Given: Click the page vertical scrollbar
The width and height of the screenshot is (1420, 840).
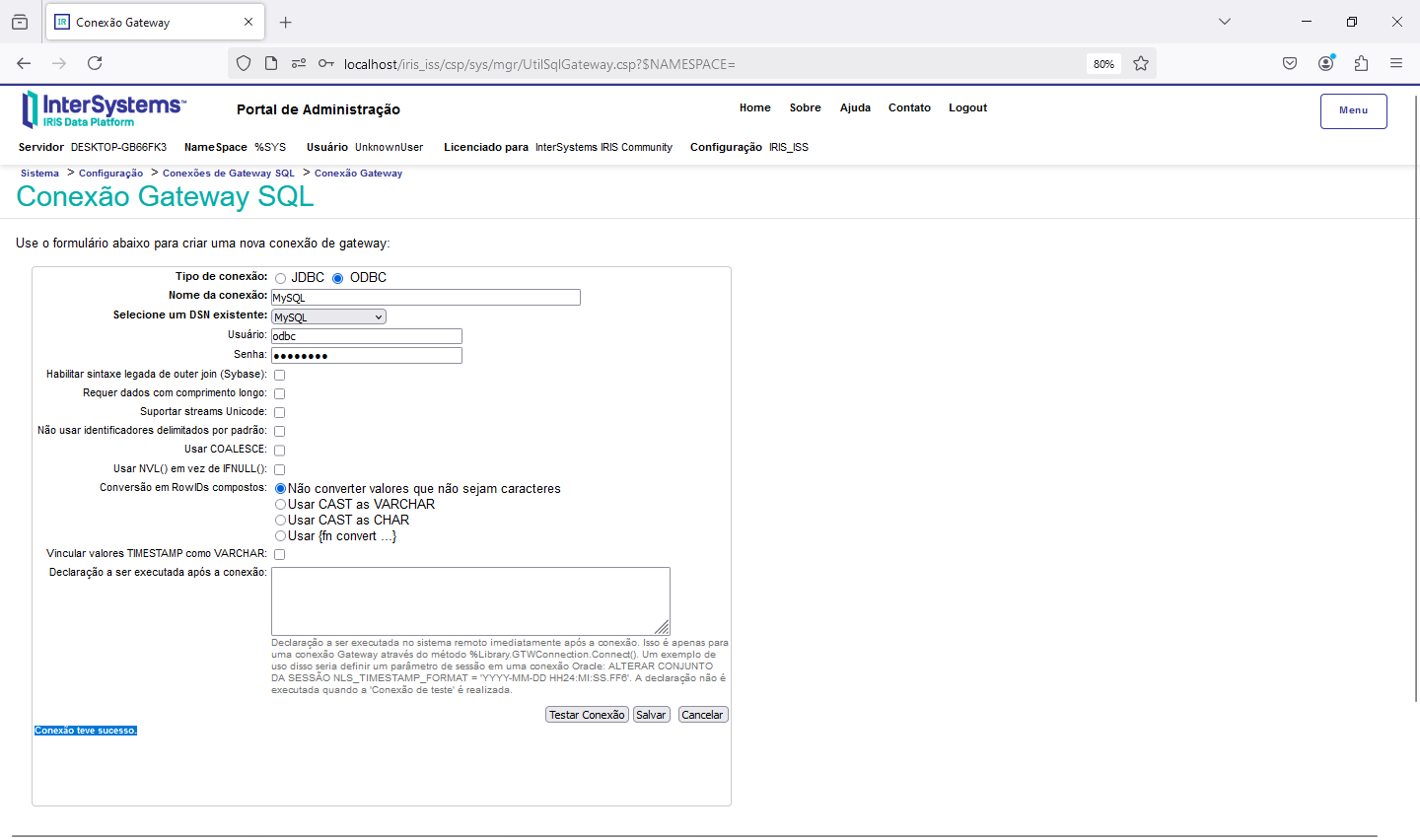Looking at the screenshot, I should (x=1416, y=394).
